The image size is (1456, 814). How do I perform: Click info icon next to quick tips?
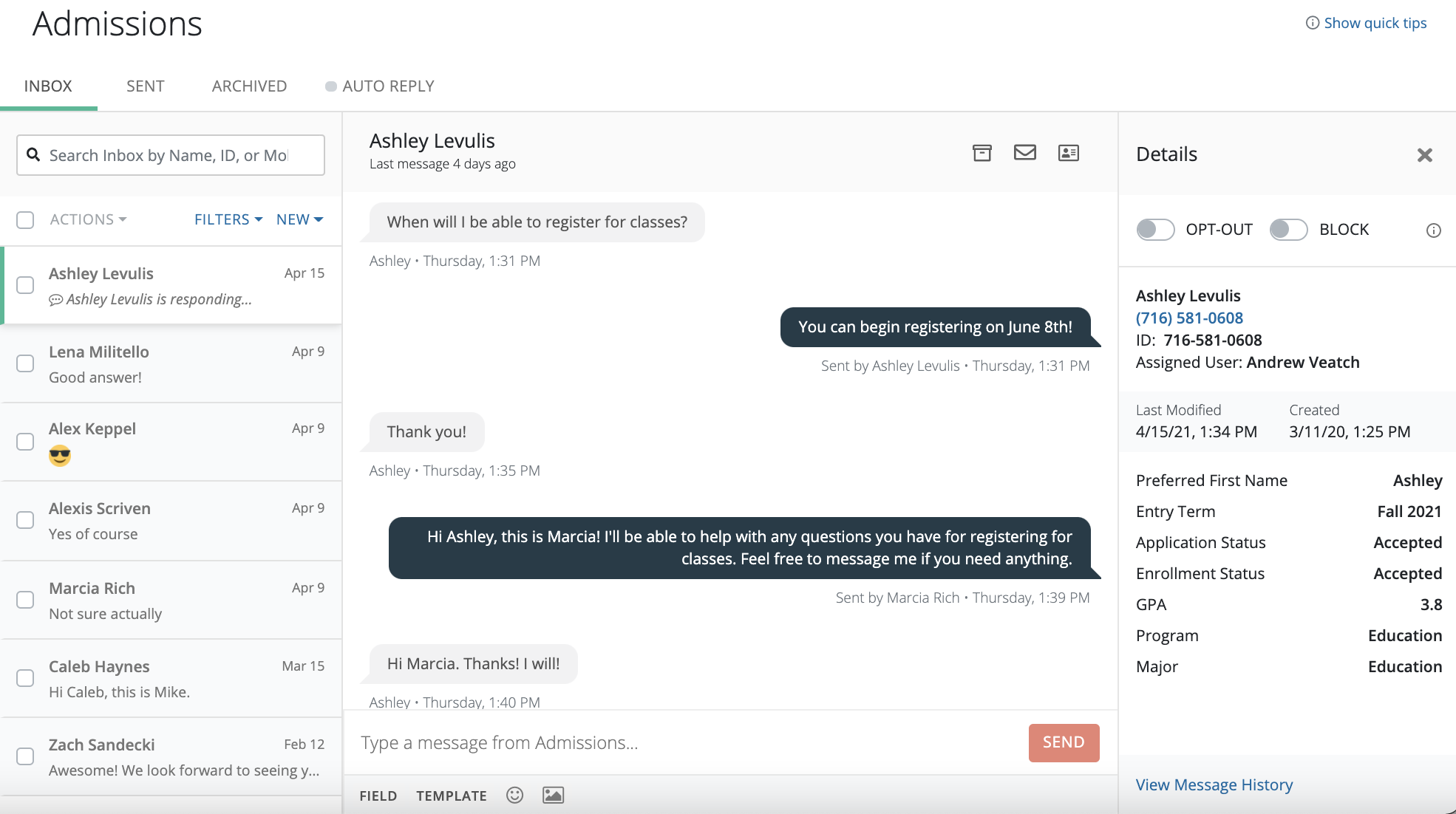pos(1313,23)
